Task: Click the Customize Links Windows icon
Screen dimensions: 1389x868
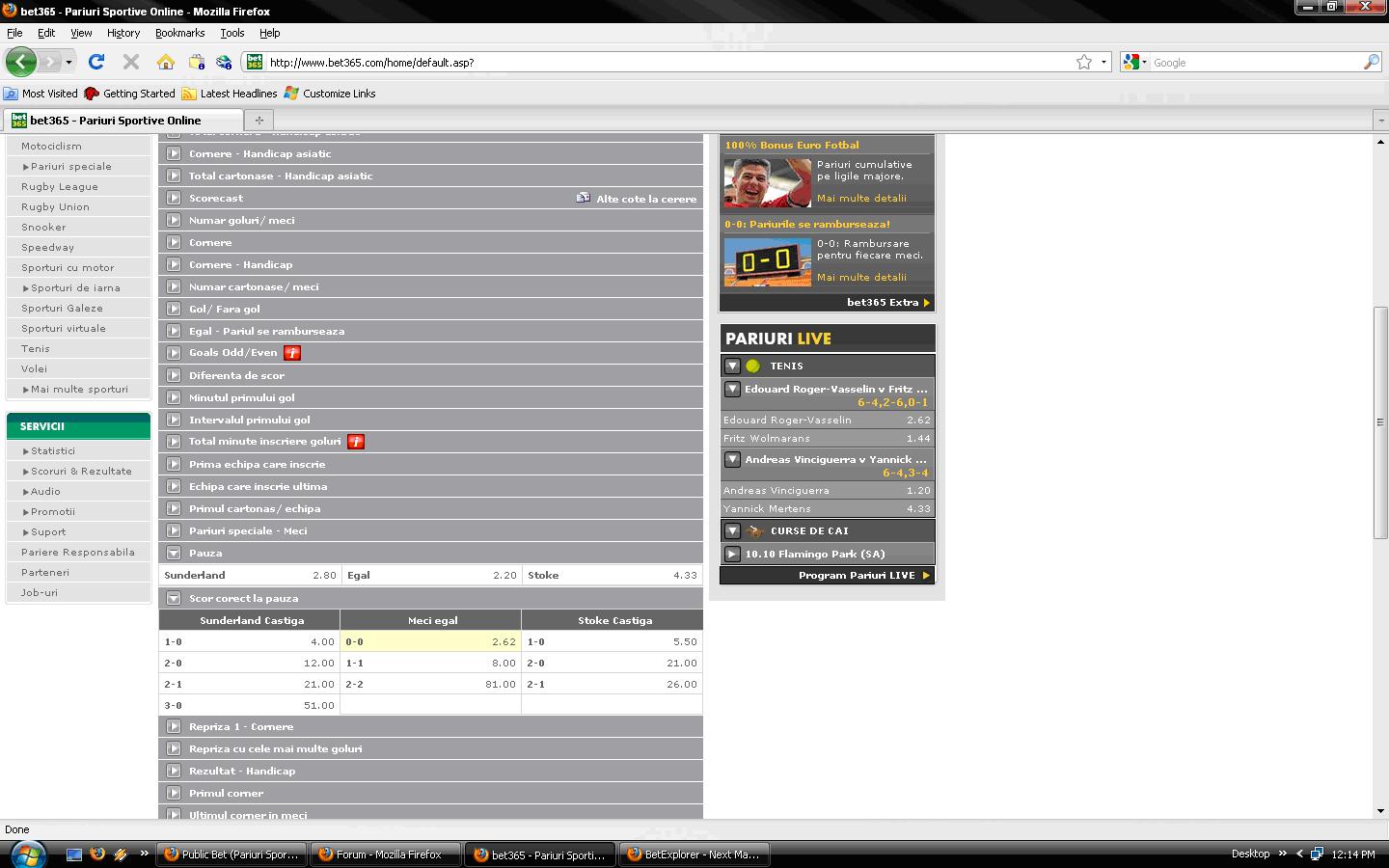Action: [291, 94]
